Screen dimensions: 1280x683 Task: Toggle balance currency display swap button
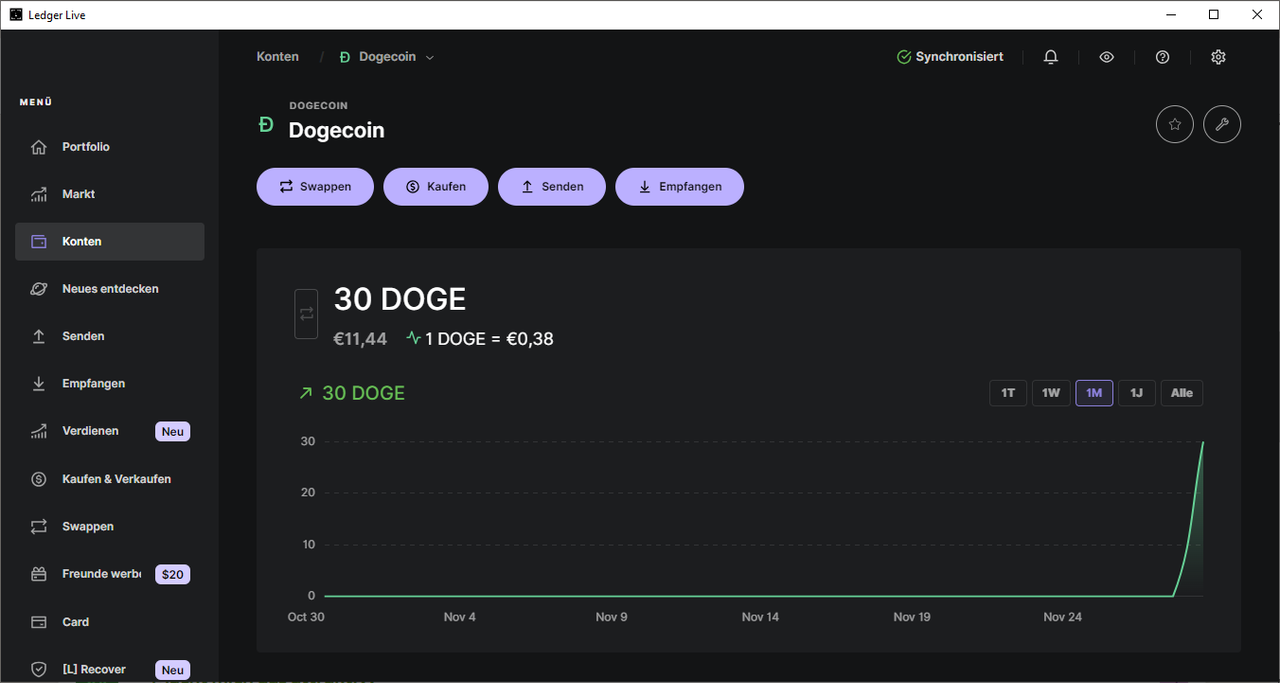coord(306,314)
